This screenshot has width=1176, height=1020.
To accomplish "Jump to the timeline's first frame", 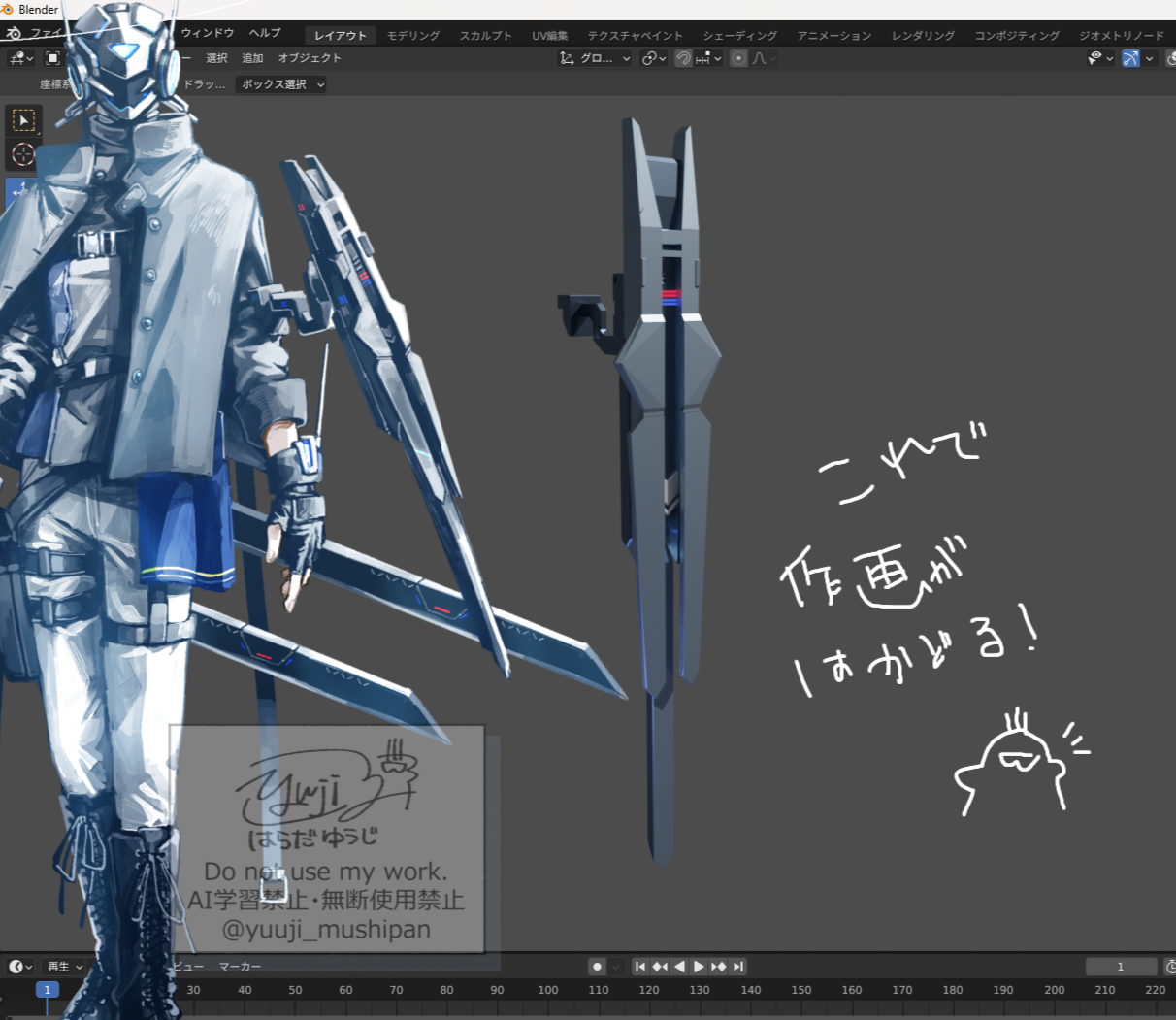I will click(639, 967).
